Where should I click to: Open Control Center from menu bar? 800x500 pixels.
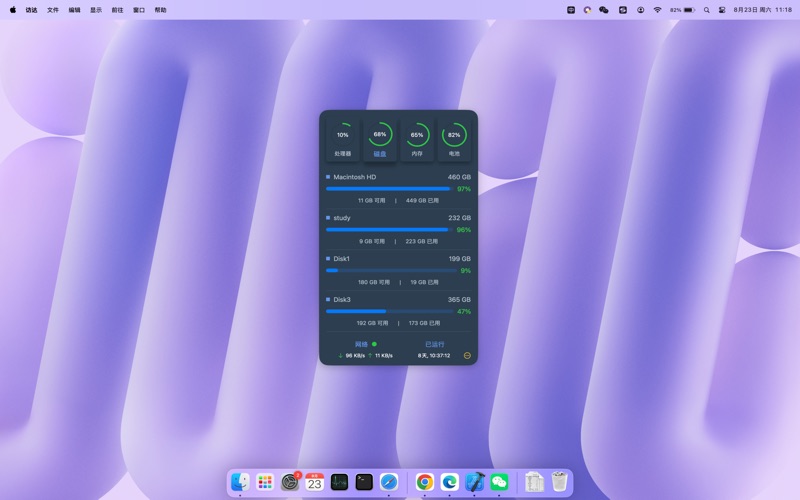pyautogui.click(x=722, y=10)
